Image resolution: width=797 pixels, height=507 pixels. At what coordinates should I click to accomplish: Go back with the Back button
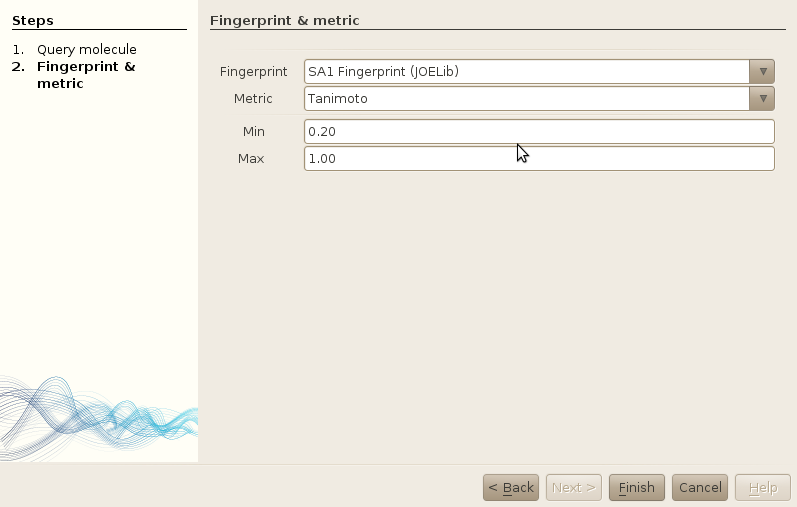511,488
